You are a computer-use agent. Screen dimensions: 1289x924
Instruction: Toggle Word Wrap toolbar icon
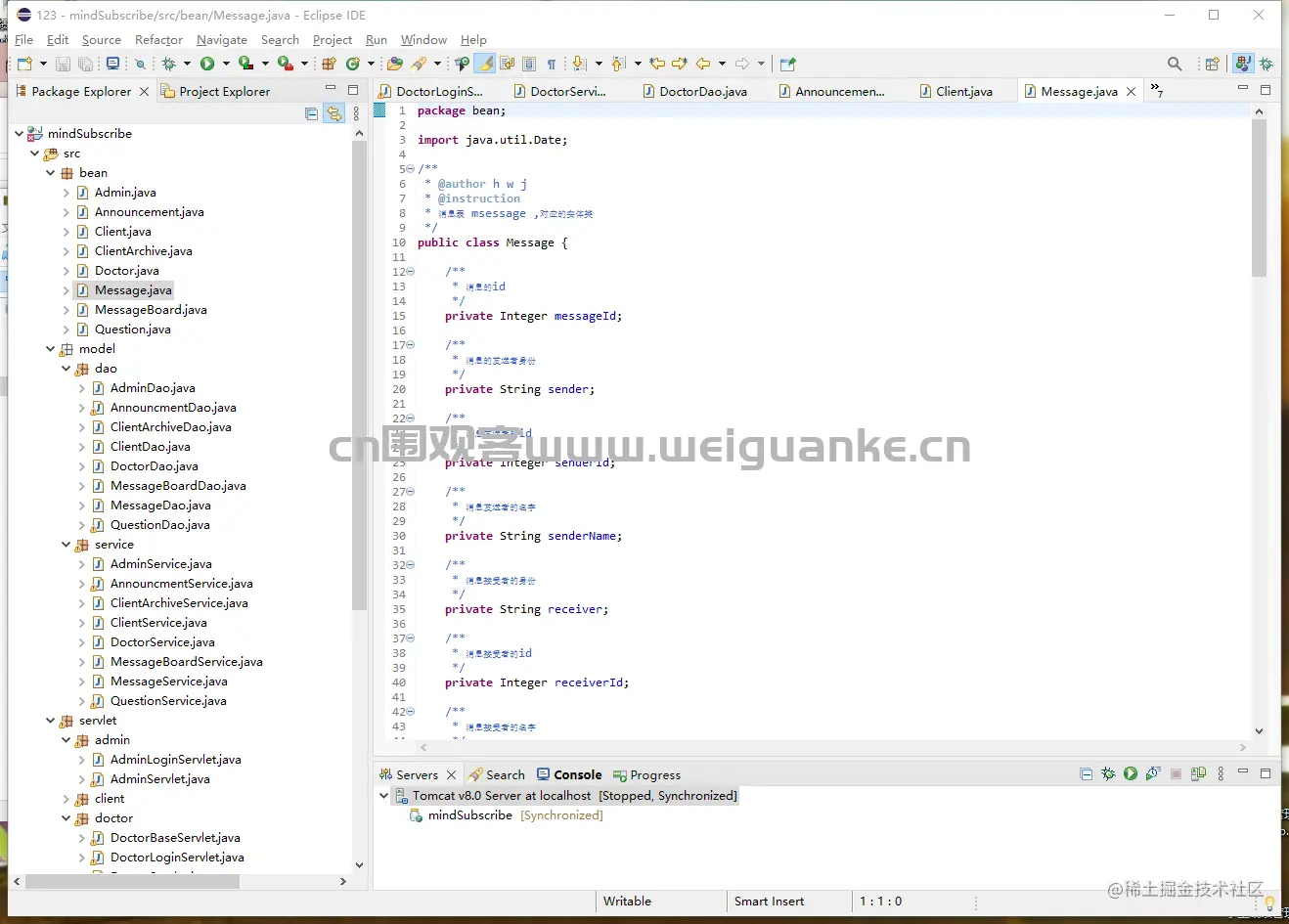pyautogui.click(x=507, y=64)
